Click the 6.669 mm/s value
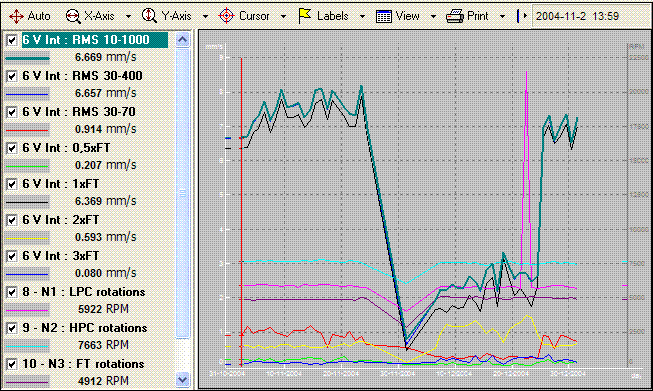The width and height of the screenshot is (653, 391). click(106, 57)
